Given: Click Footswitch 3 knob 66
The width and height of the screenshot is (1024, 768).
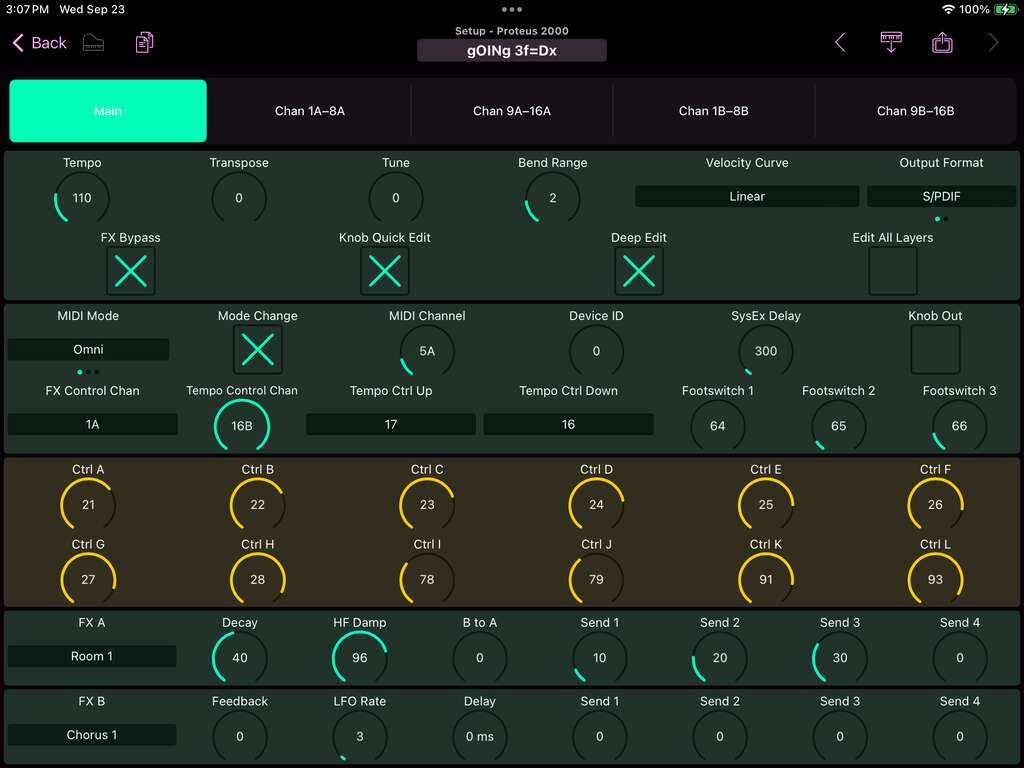Looking at the screenshot, I should coord(959,426).
